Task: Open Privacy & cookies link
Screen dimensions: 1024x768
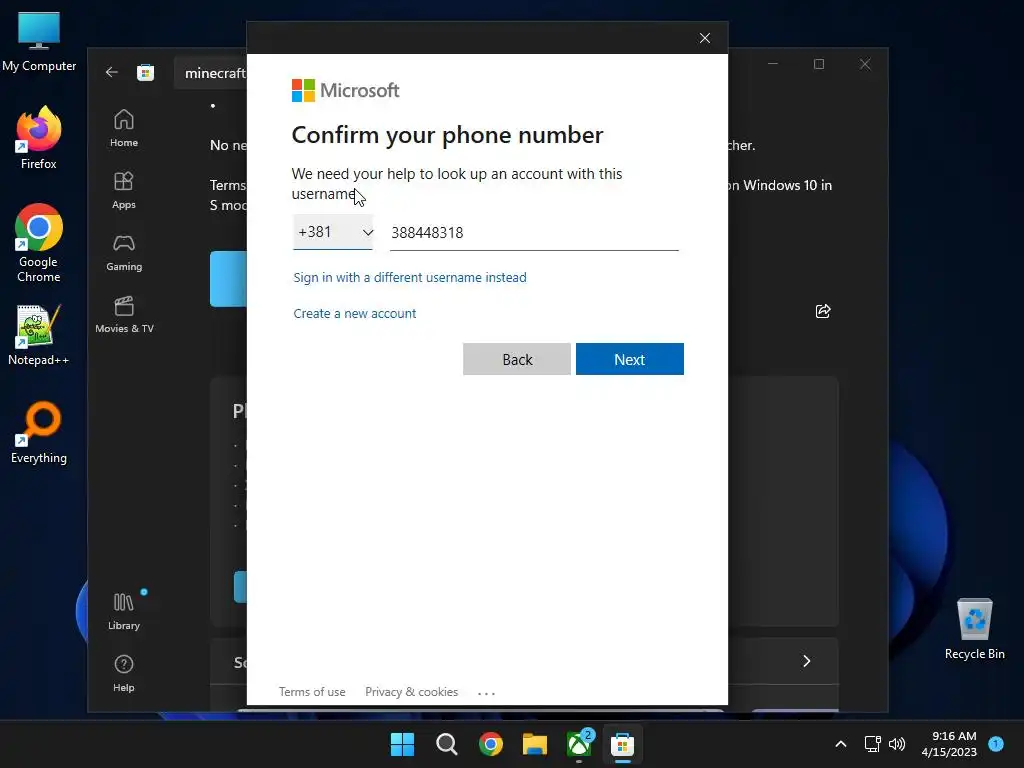Action: pyautogui.click(x=411, y=692)
